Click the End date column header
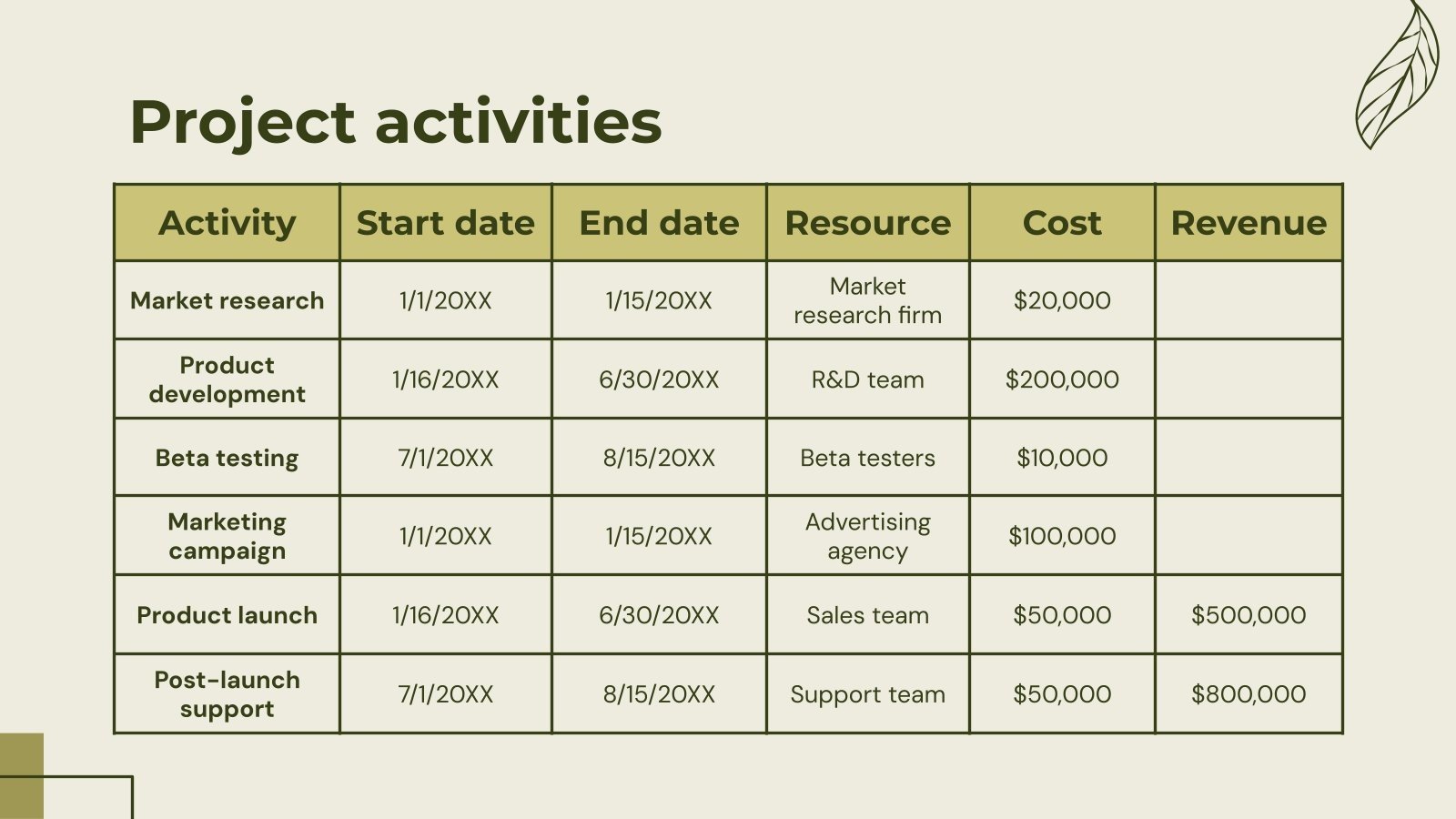Viewport: 1456px width, 819px height. tap(659, 223)
